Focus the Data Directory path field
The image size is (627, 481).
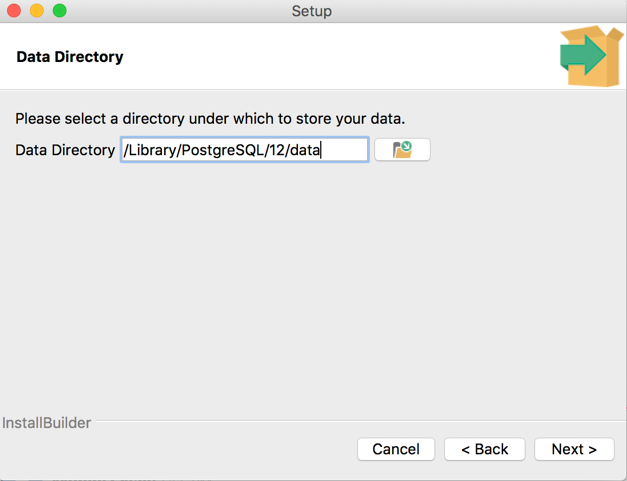pyautogui.click(x=244, y=150)
